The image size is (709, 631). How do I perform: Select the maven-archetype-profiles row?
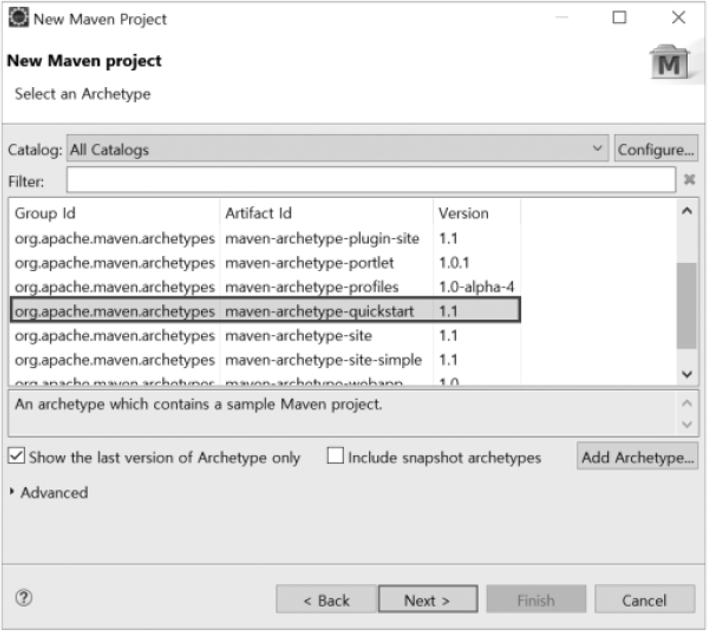pos(265,287)
